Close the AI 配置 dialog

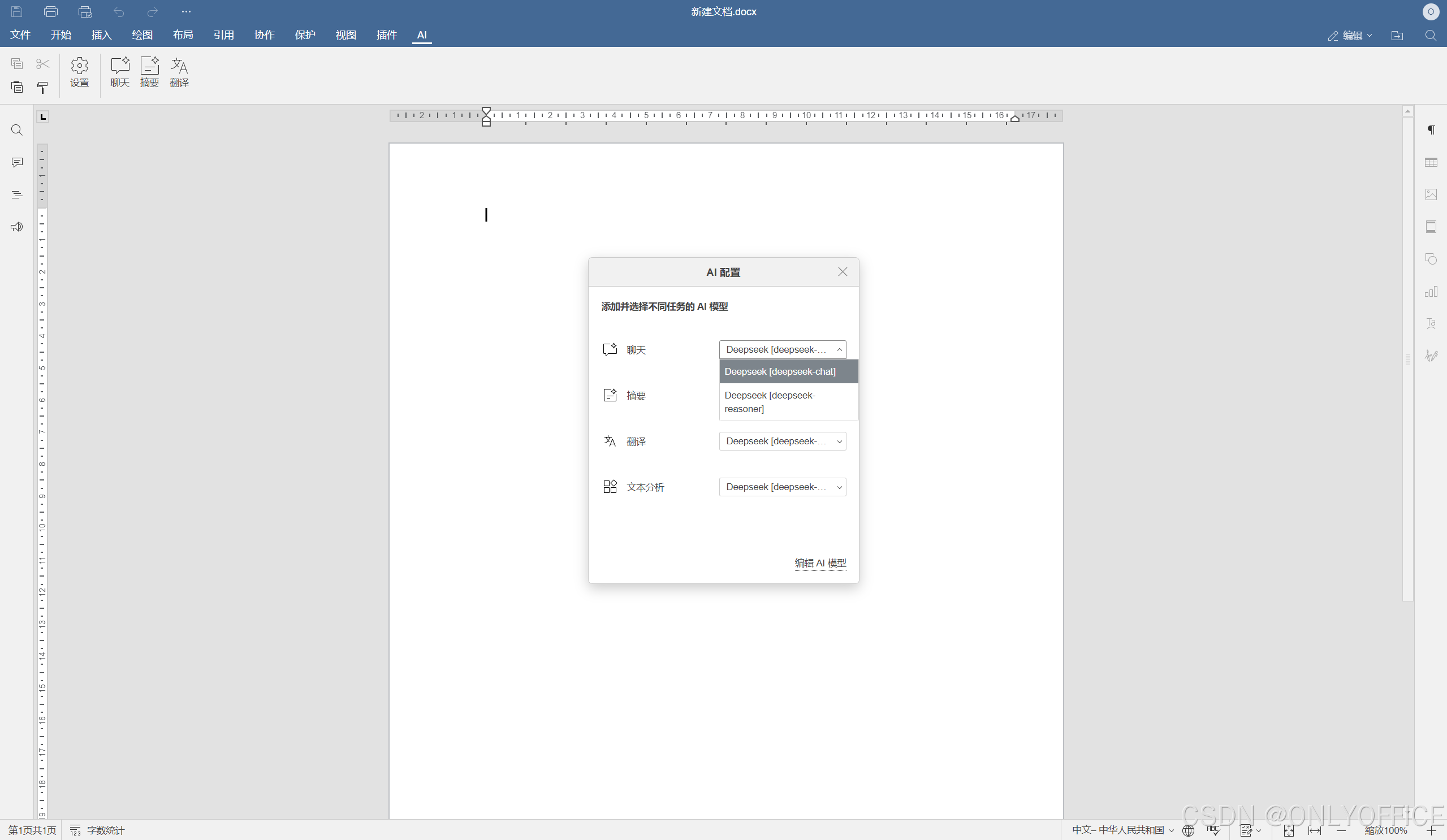tap(843, 272)
